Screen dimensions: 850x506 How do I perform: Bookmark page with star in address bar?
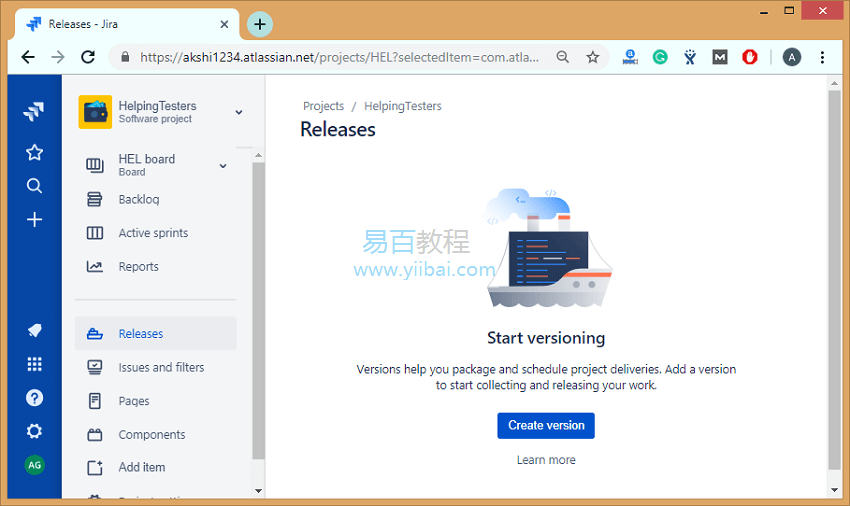coord(593,57)
